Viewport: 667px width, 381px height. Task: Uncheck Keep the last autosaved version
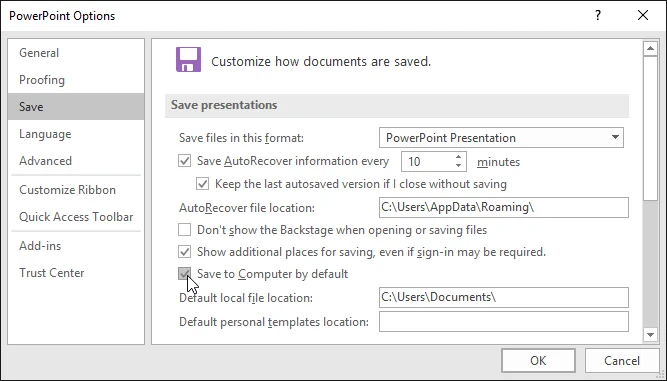(202, 184)
